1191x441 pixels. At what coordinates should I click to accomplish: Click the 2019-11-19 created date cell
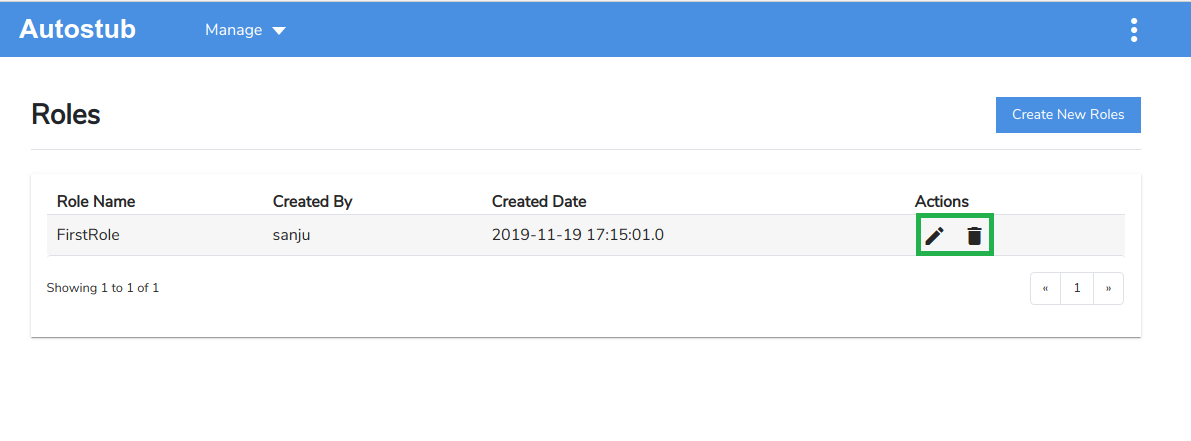578,235
